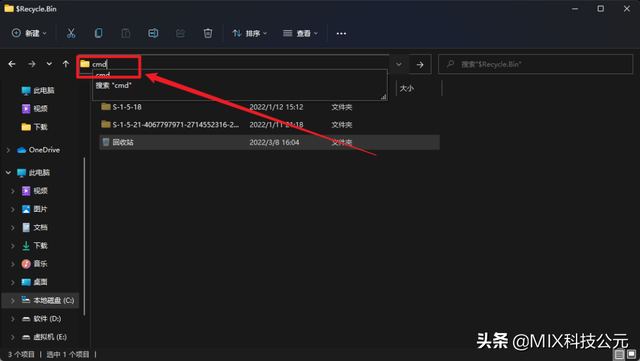Collapse the 此电脑 tree node

pyautogui.click(x=8, y=173)
